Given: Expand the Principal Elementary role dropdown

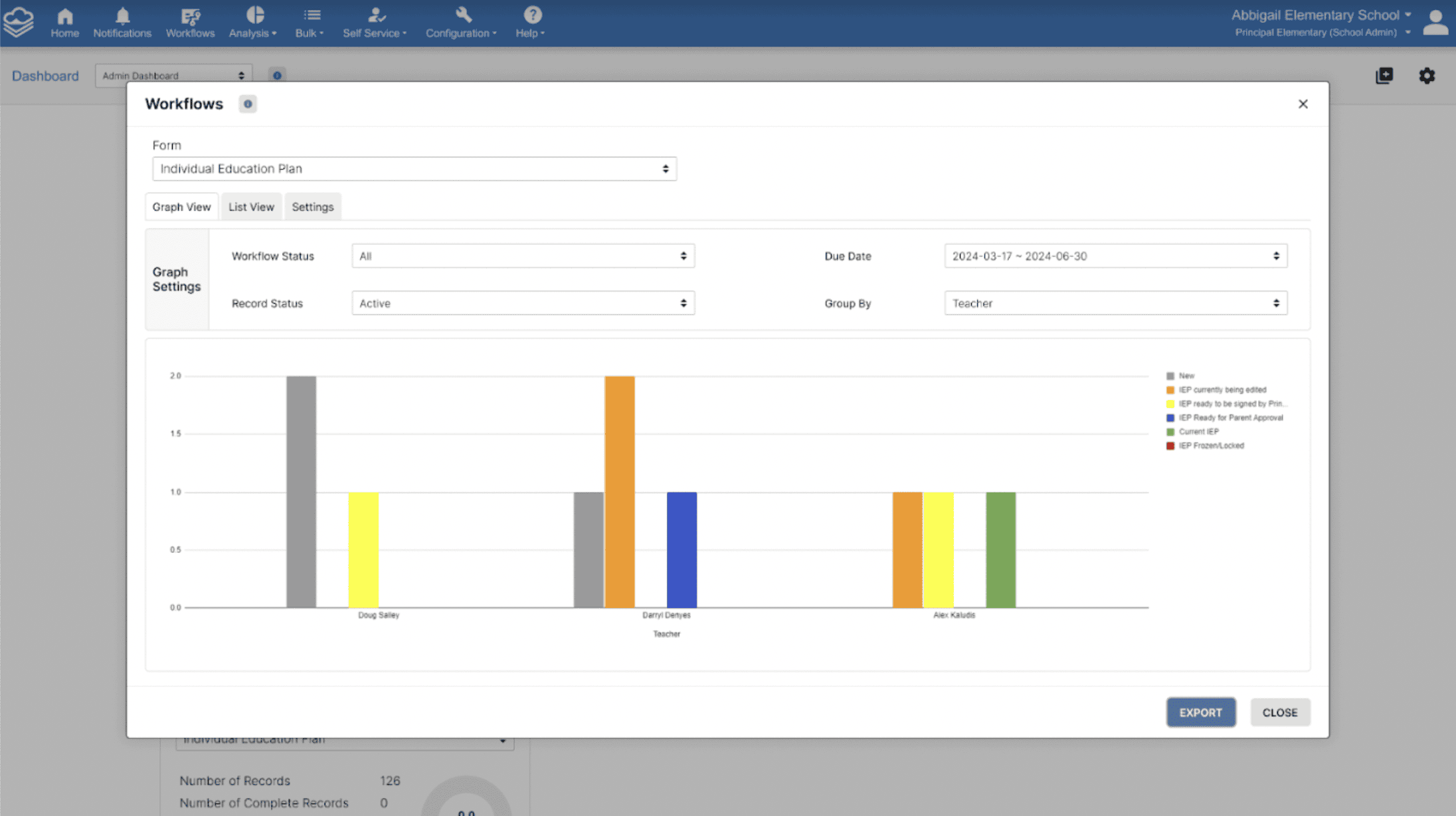Looking at the screenshot, I should tap(1322, 32).
